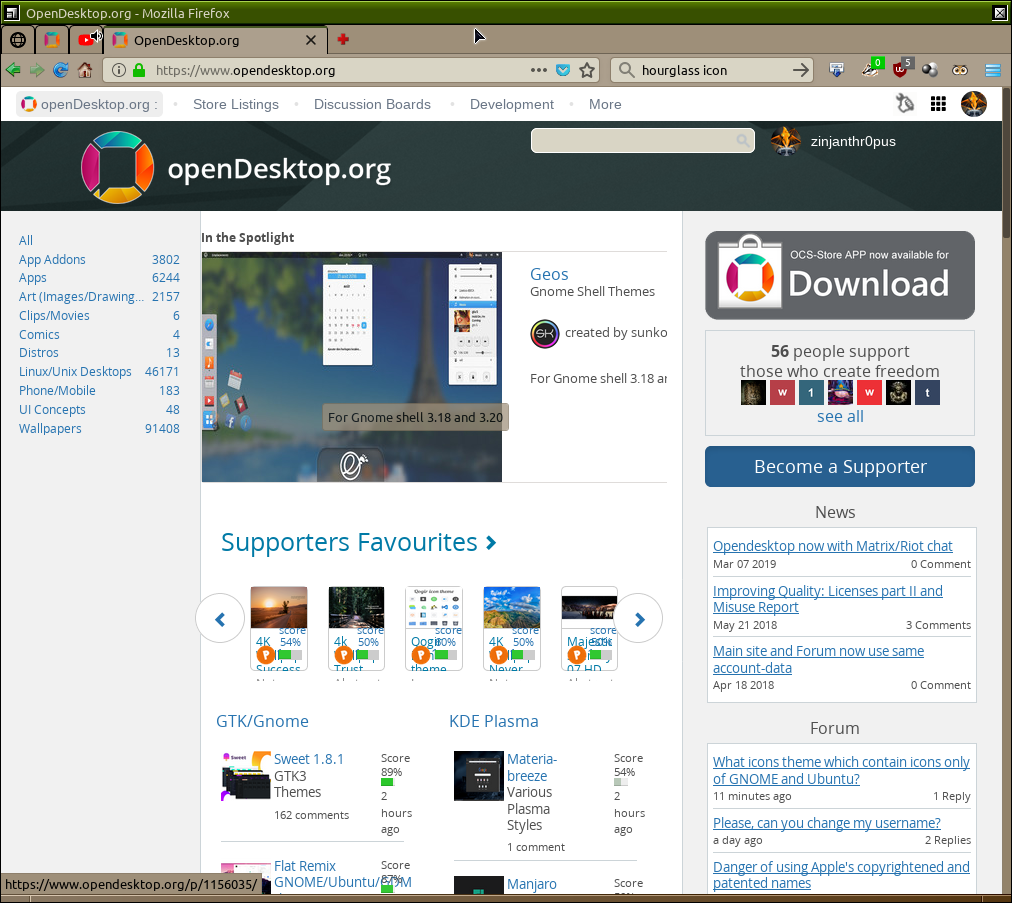Save page to Pocket icon
The height and width of the screenshot is (903, 1012).
tap(563, 70)
